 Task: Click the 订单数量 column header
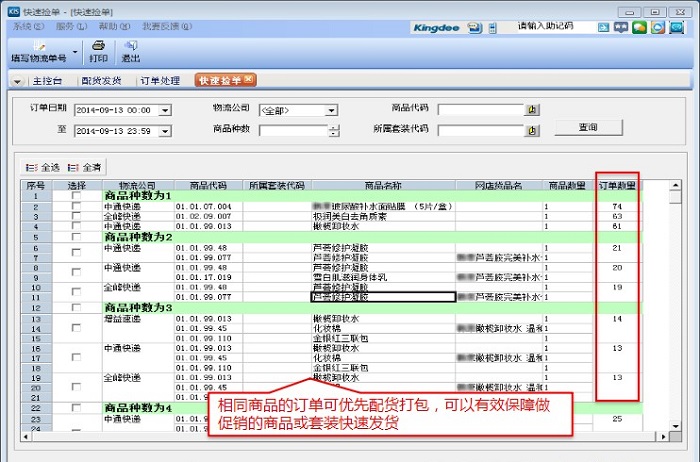pyautogui.click(x=617, y=185)
